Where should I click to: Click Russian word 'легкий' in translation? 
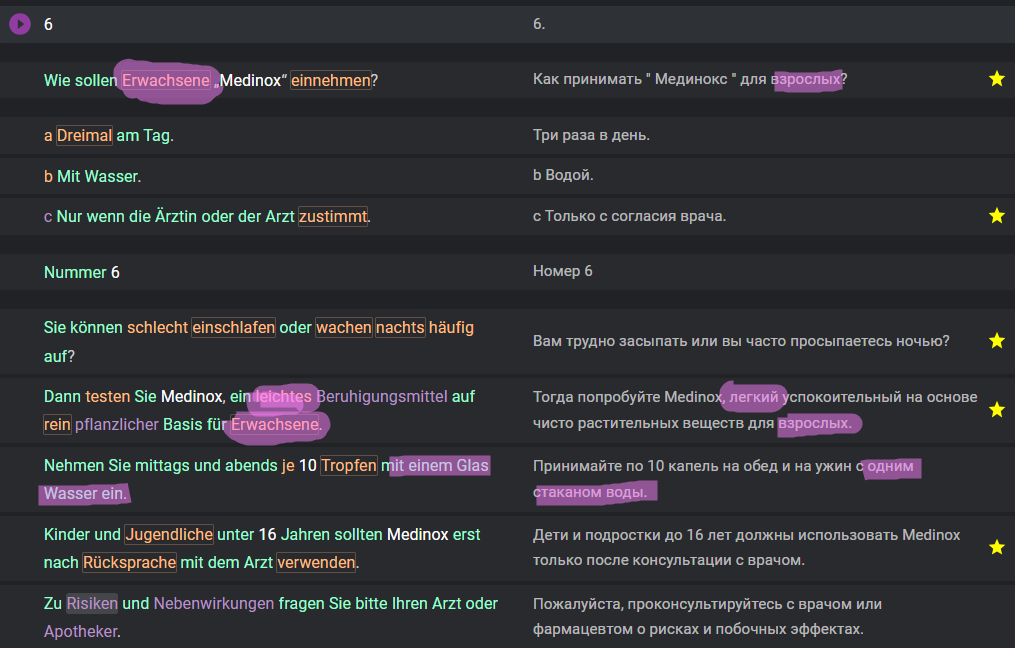click(753, 397)
